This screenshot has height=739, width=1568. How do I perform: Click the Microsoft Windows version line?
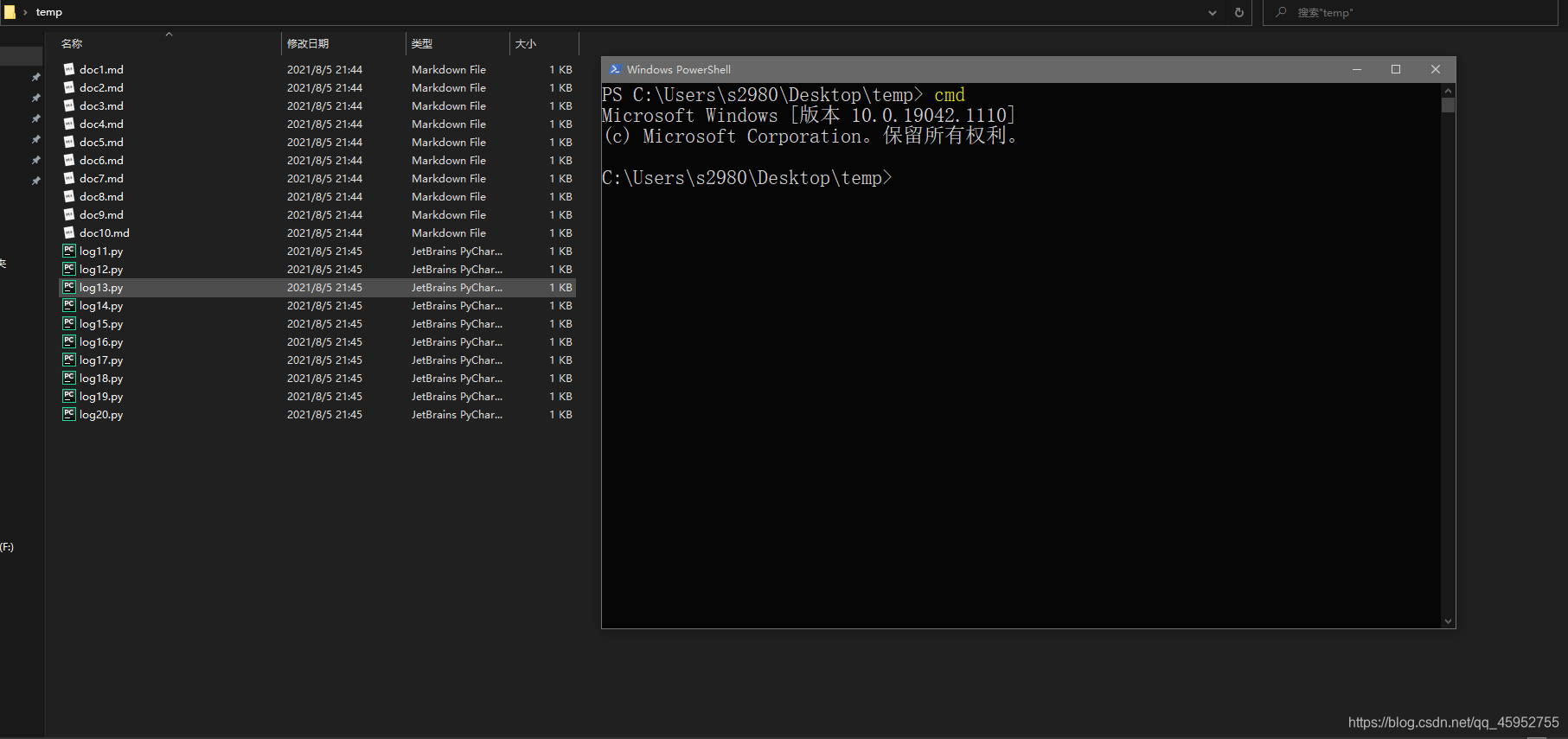click(809, 116)
